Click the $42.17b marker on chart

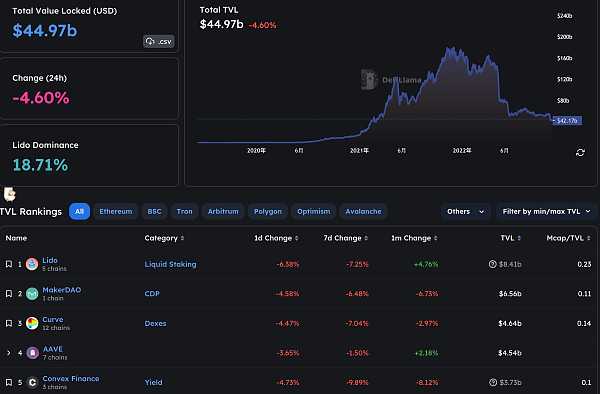click(x=567, y=120)
